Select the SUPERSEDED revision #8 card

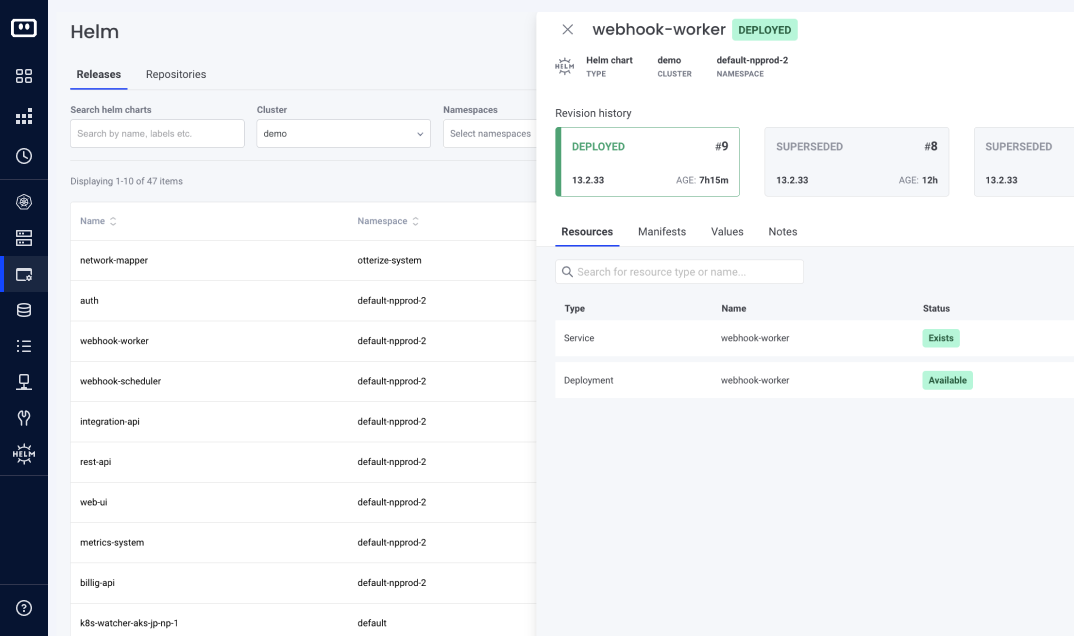(856, 162)
